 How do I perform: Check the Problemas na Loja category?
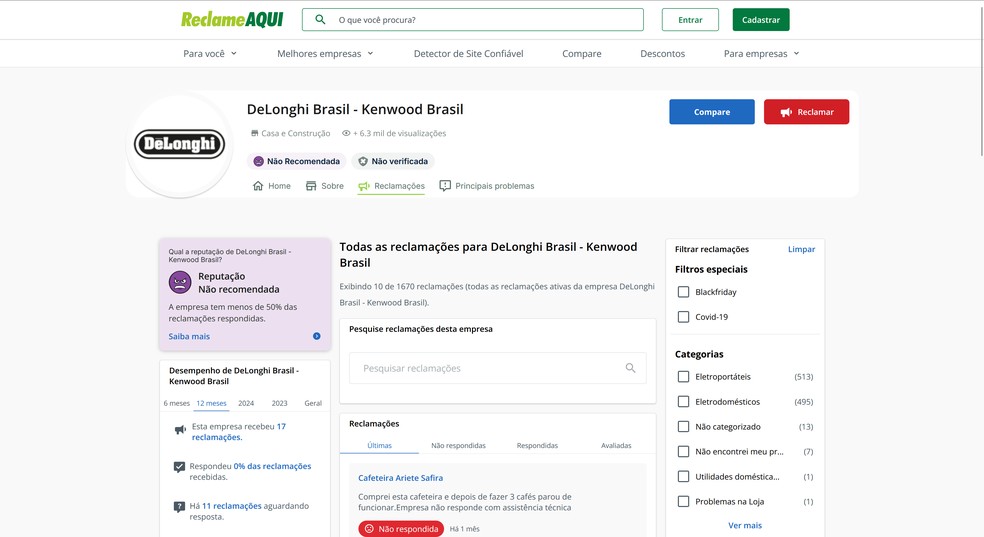(683, 501)
